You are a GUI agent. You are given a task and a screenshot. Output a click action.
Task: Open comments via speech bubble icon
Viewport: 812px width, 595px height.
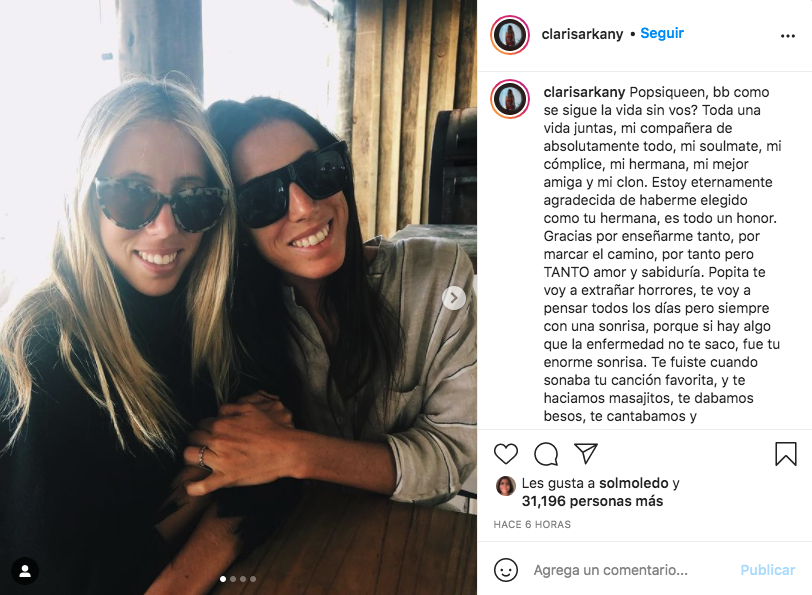tap(546, 454)
